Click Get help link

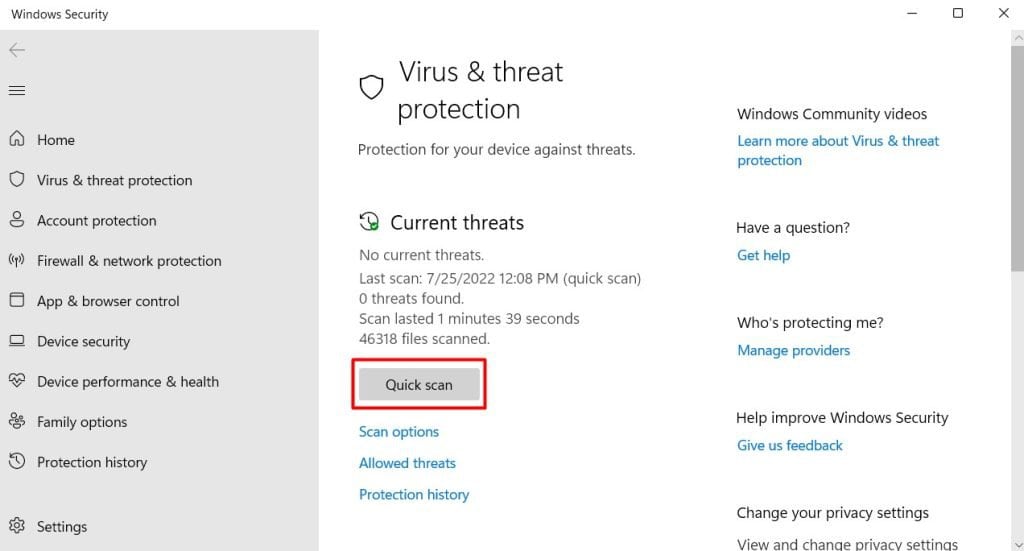[x=763, y=255]
